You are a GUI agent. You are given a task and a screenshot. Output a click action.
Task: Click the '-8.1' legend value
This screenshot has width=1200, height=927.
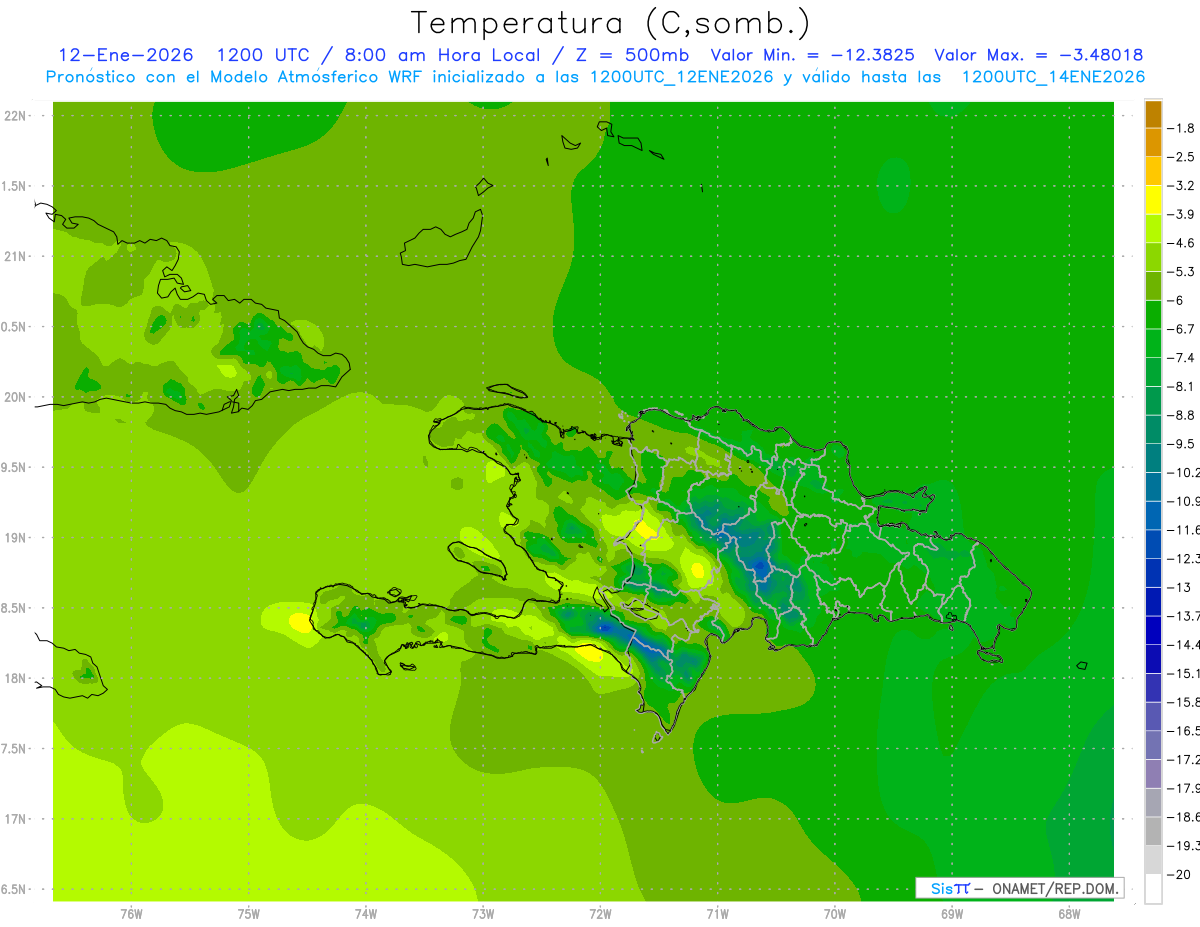tap(1180, 387)
